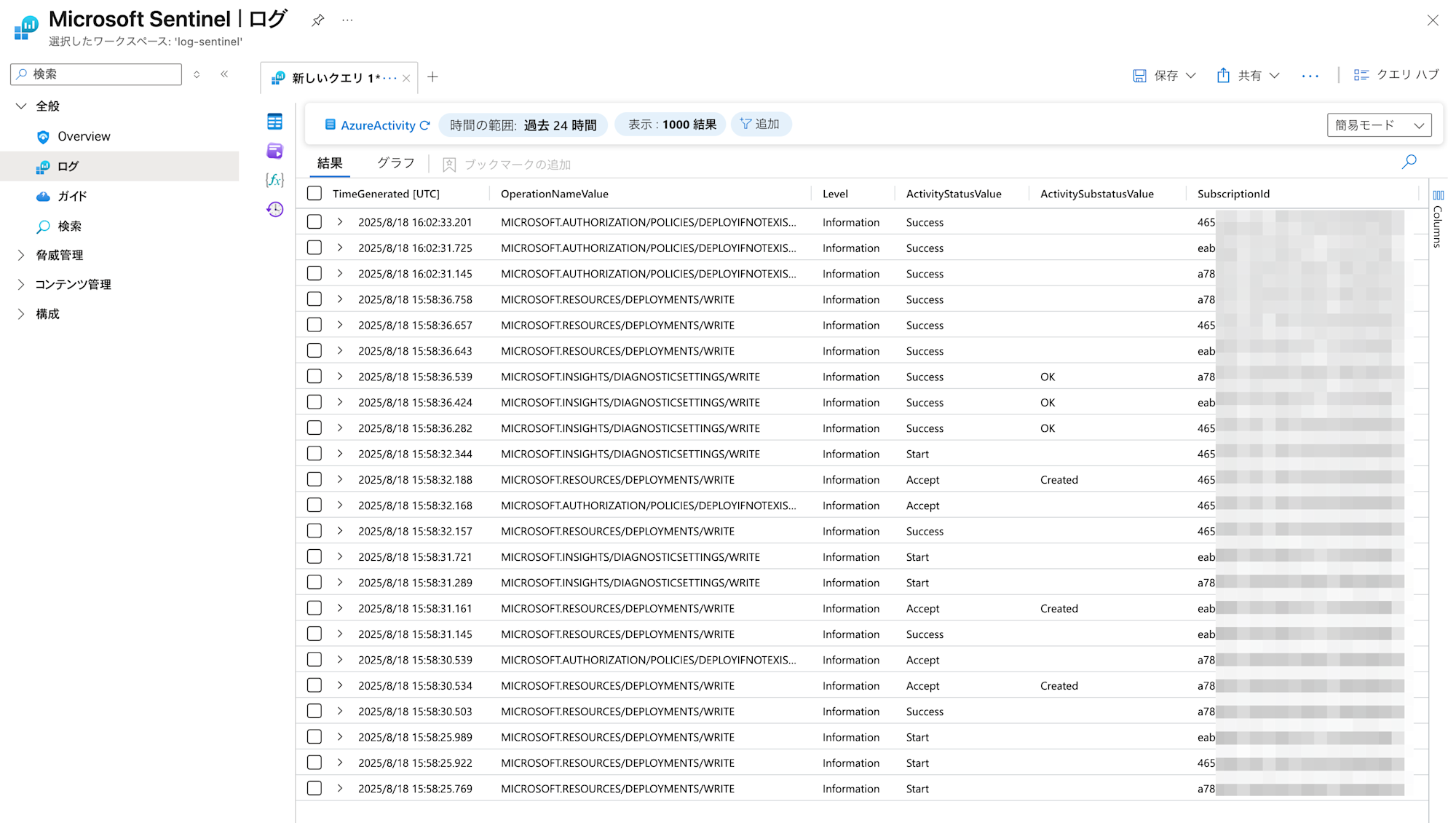
Task: Click the AzureActivity table pill
Action: pos(370,125)
